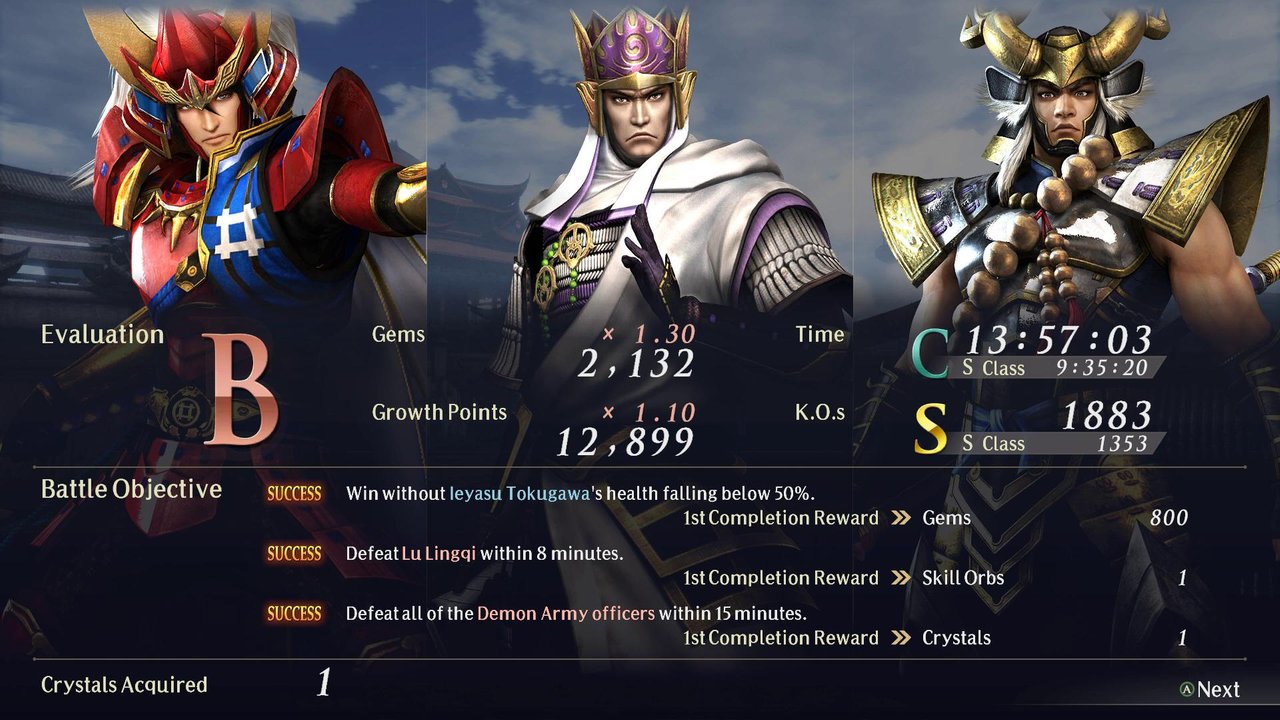Click the first SUCCESS badge for Ieyasu objective

pyautogui.click(x=294, y=493)
